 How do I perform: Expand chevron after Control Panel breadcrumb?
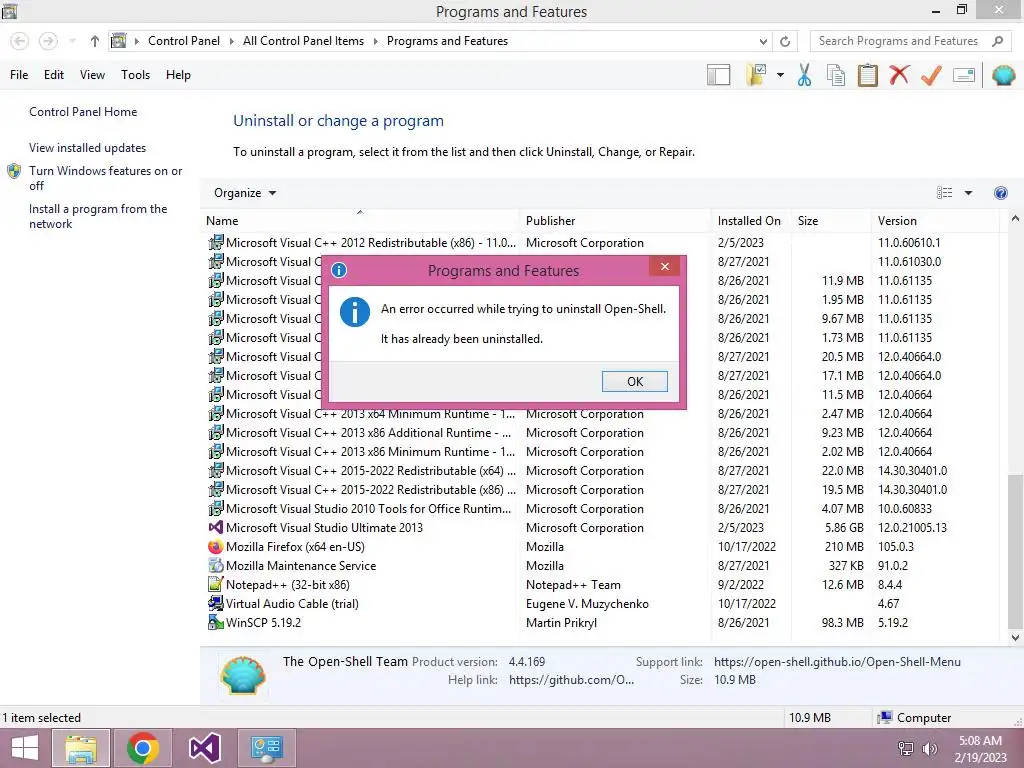click(x=231, y=41)
